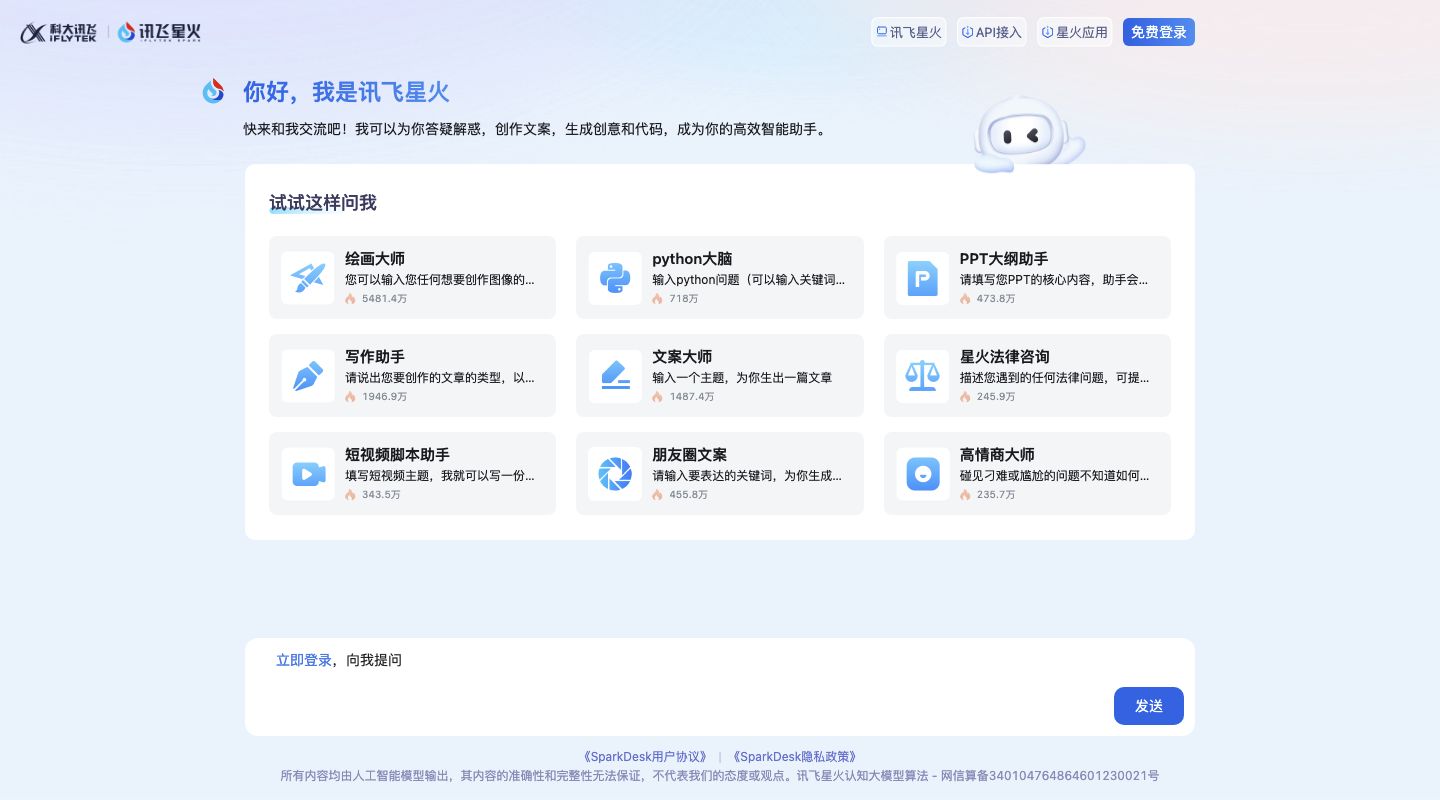Click the 你好，我是讯飞星火 heading
1440x800 pixels.
[x=346, y=92]
